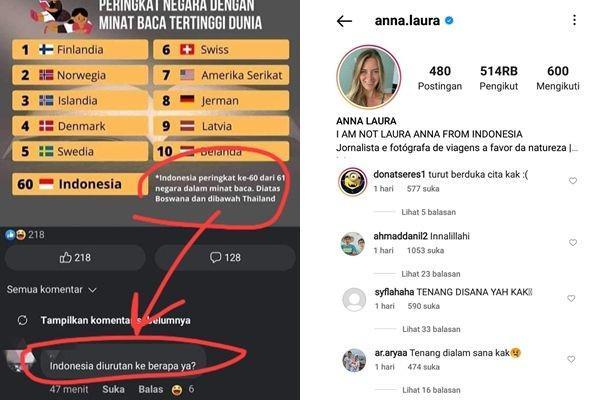The height and width of the screenshot is (400, 600).
Task: Tap the thumbs-up 218 like button
Action: (75, 258)
